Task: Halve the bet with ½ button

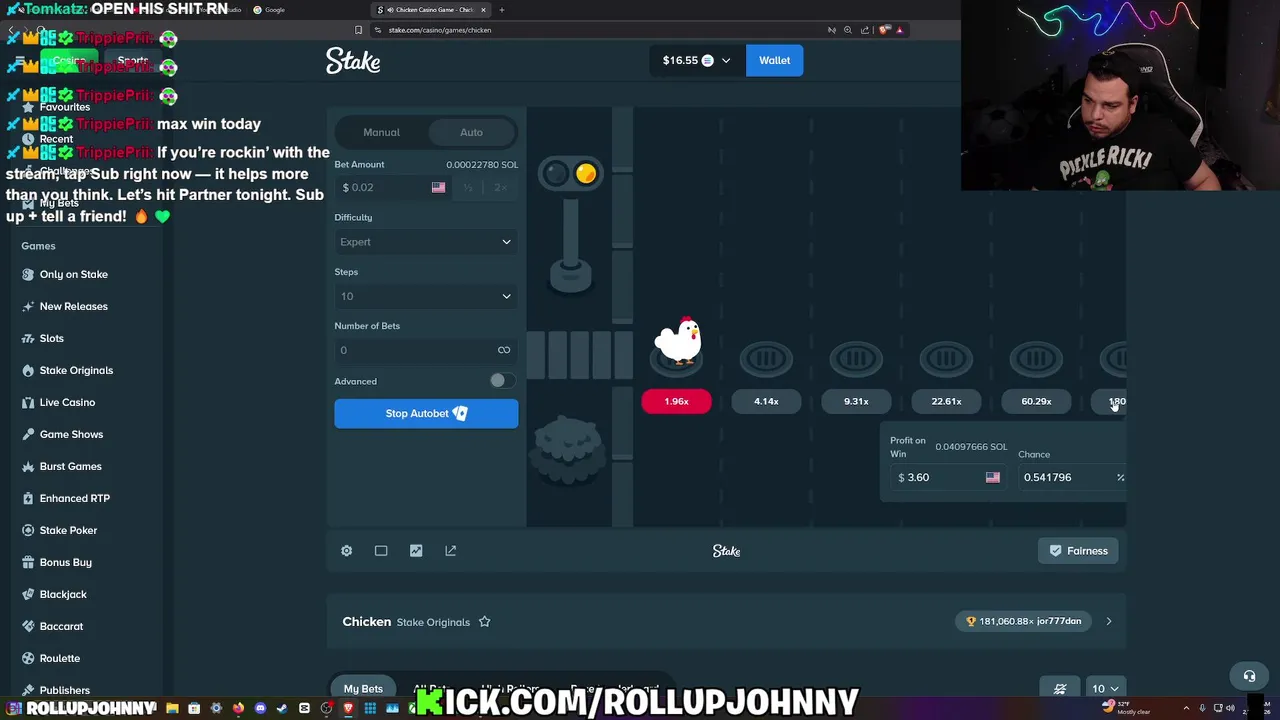Action: click(468, 187)
